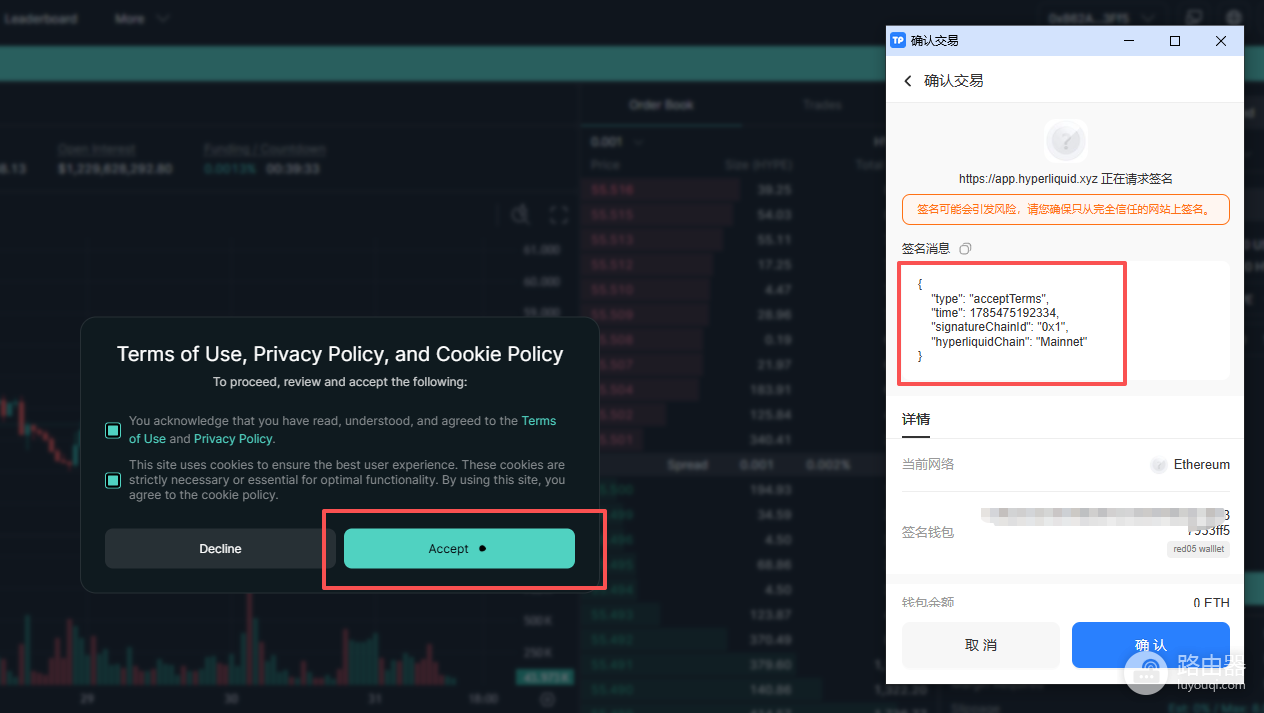This screenshot has width=1264, height=713.
Task: Click the unknown site icon with question mark
Action: [x=1066, y=141]
